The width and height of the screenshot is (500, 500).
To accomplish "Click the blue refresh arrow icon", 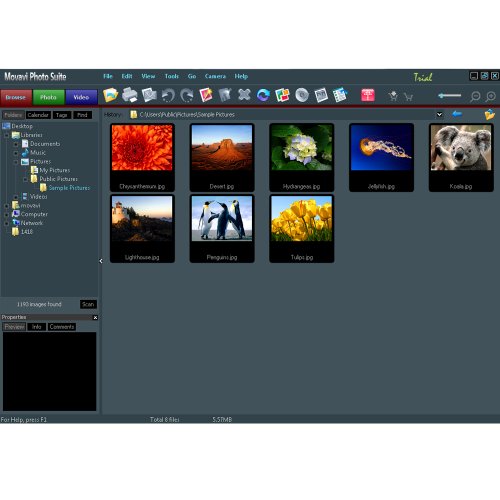I will point(263,95).
